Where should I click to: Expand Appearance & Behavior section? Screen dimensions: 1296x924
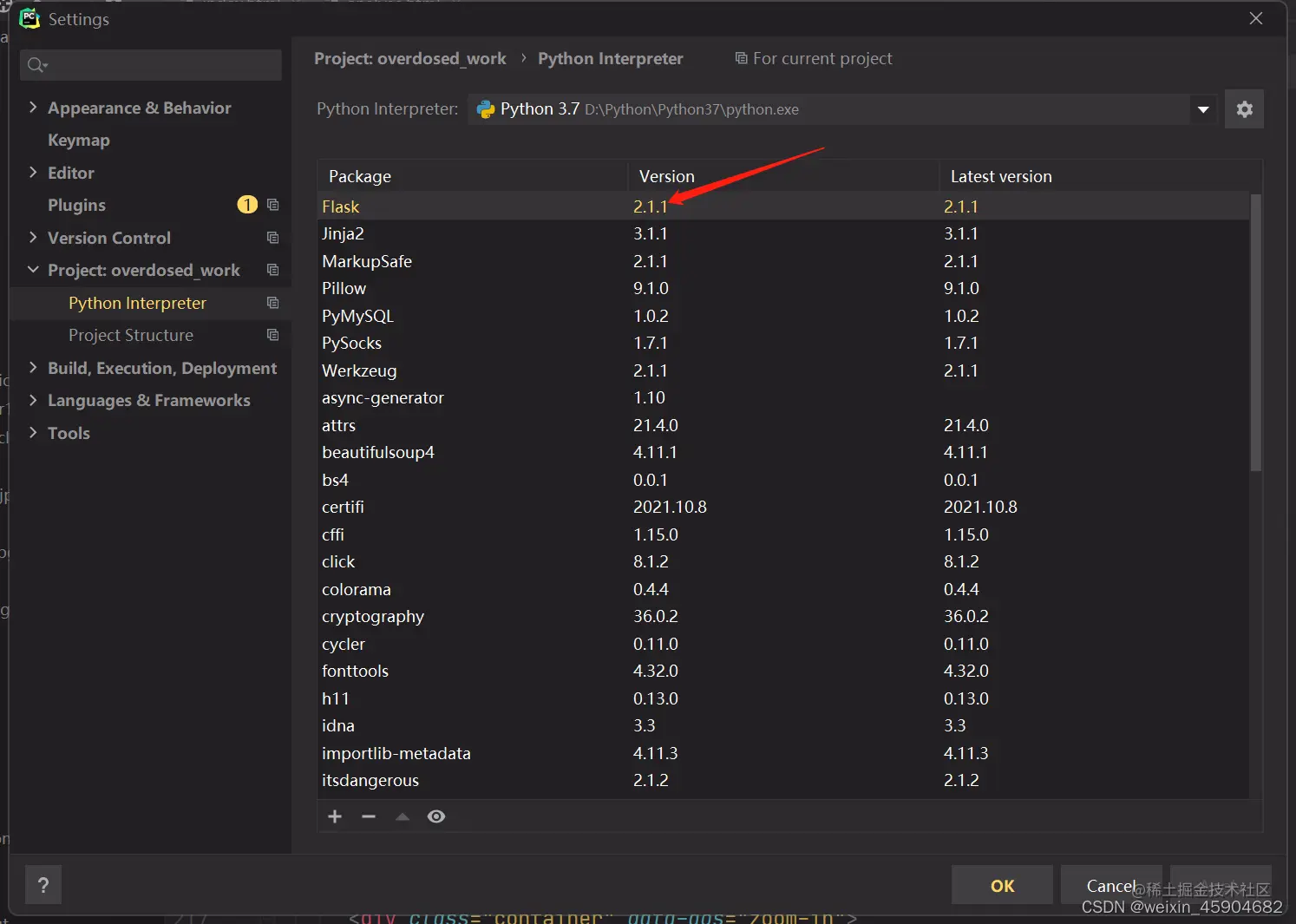(33, 107)
